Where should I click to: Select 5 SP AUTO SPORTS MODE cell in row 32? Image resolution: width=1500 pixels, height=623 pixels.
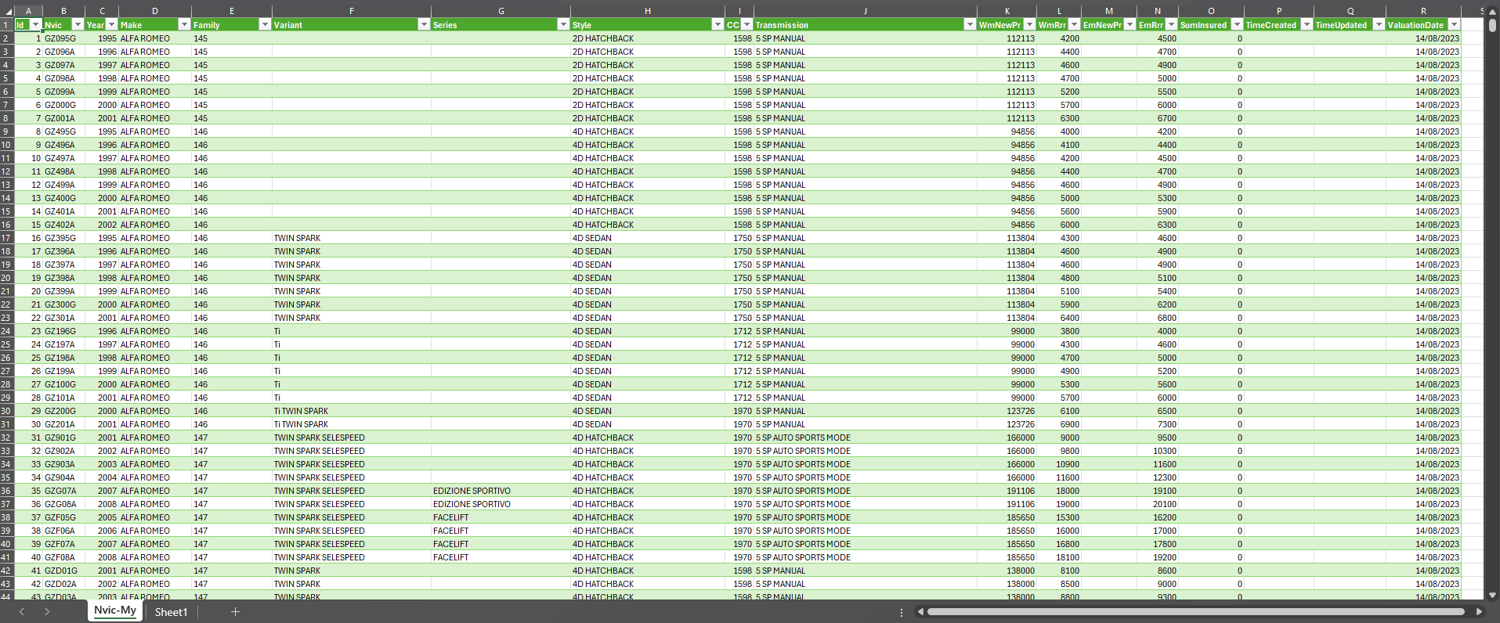[865, 437]
